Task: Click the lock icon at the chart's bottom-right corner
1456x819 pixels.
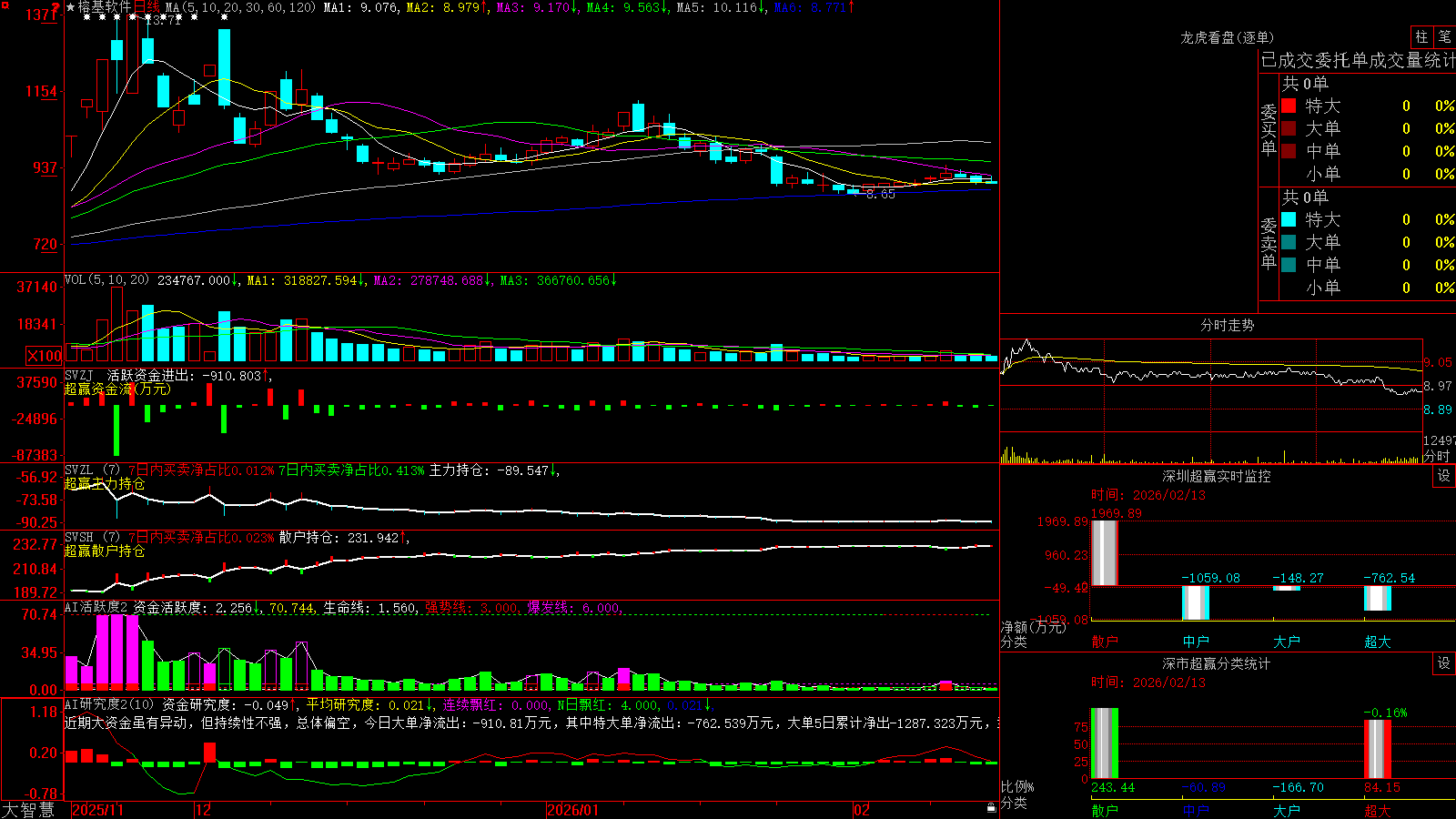Action: tap(992, 808)
